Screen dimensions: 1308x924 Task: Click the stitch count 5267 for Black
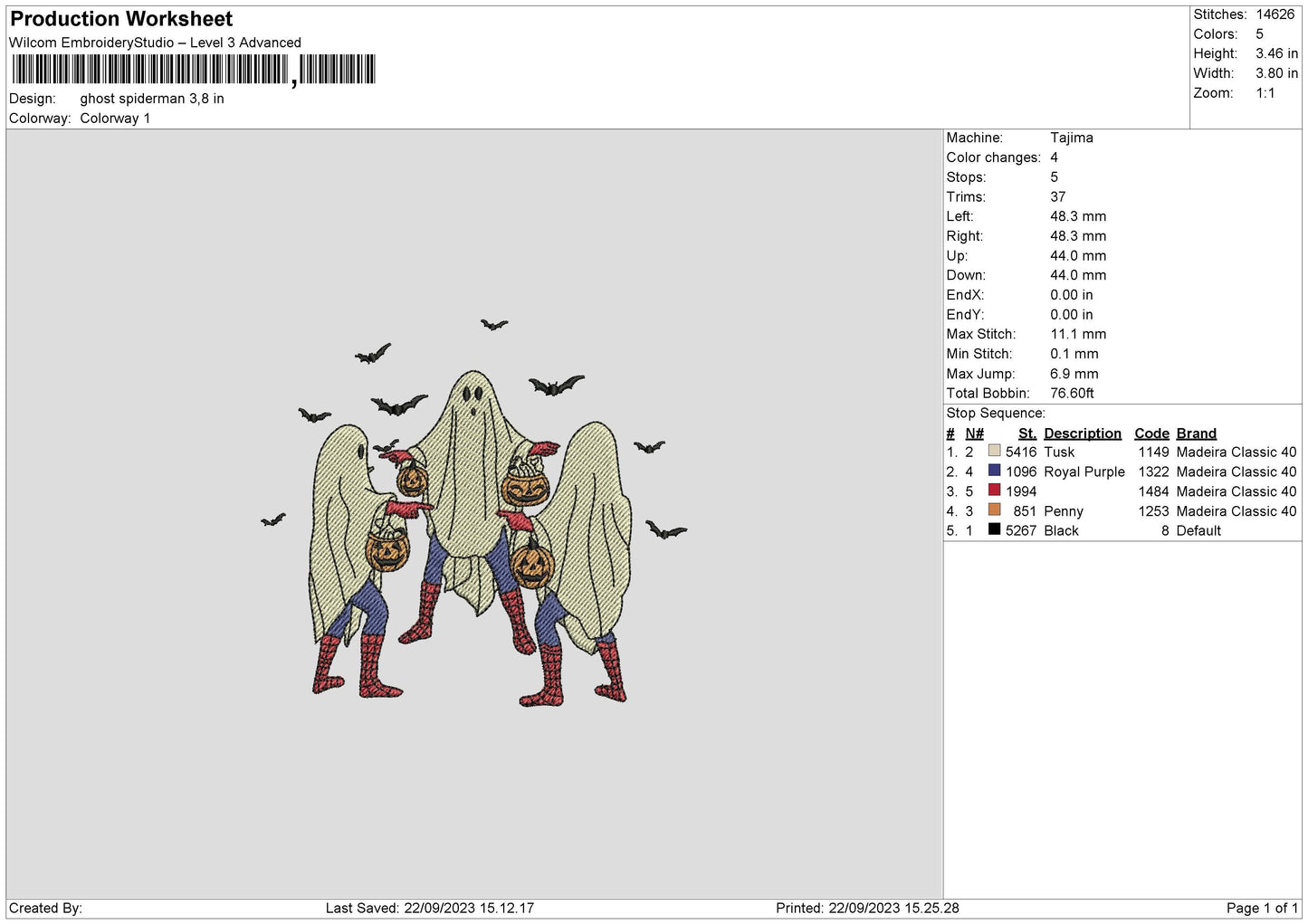pyautogui.click(x=1021, y=531)
